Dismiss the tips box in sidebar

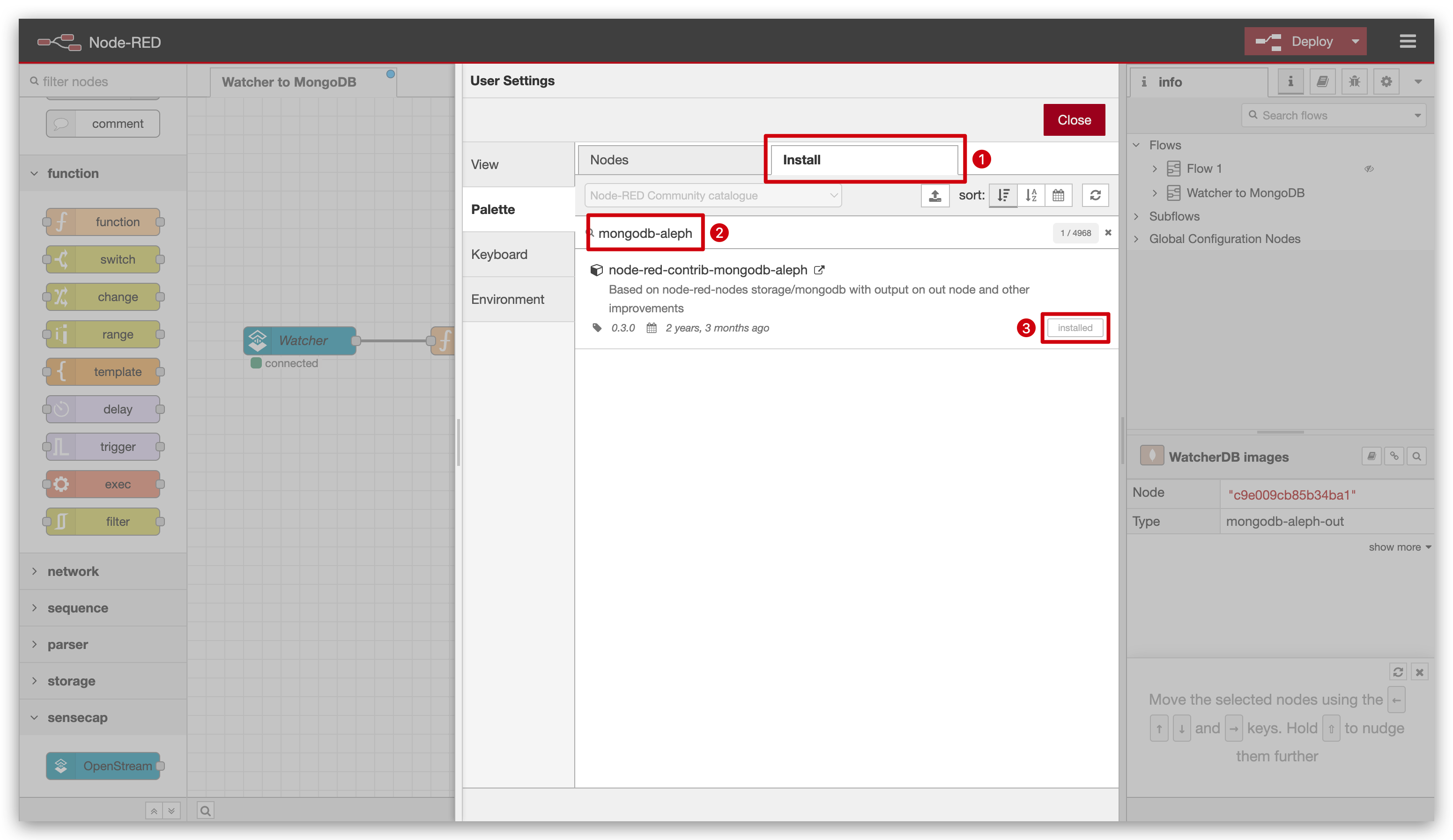[1420, 672]
